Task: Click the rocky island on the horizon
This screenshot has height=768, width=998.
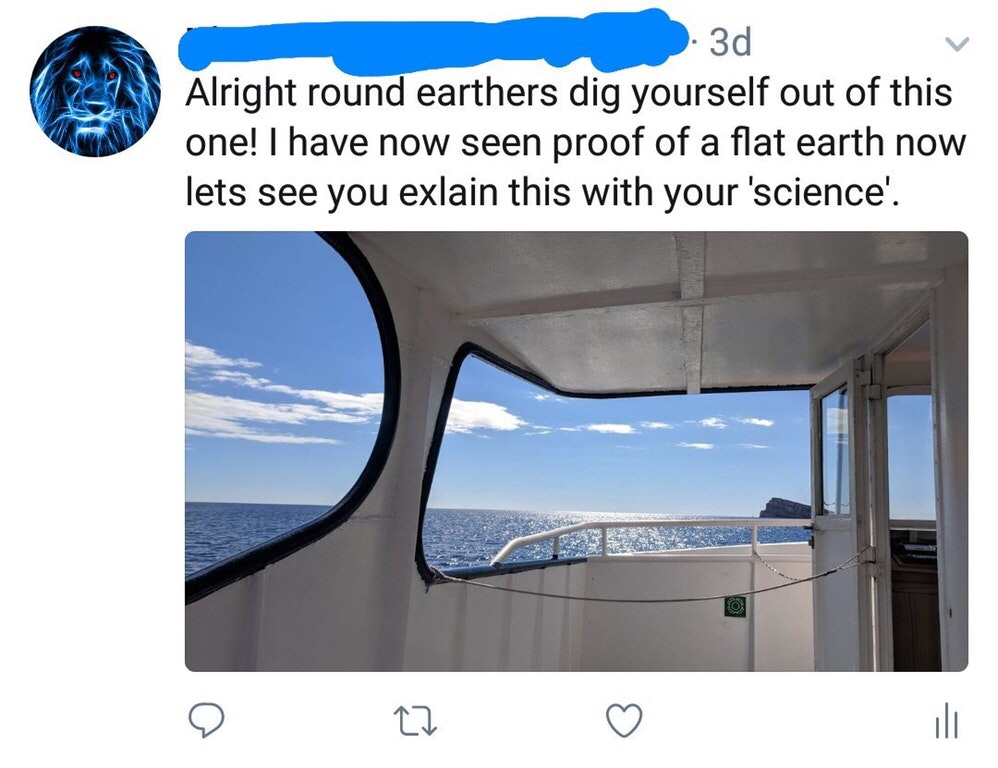Action: (785, 508)
